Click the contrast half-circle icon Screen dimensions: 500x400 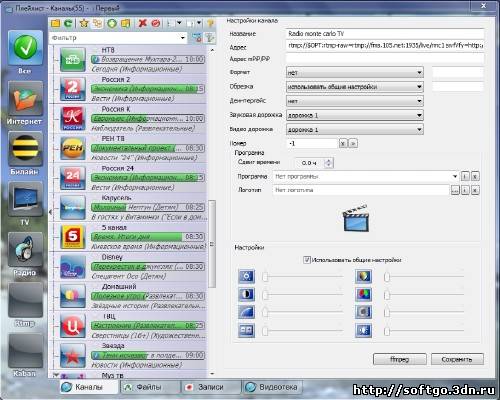(x=247, y=294)
